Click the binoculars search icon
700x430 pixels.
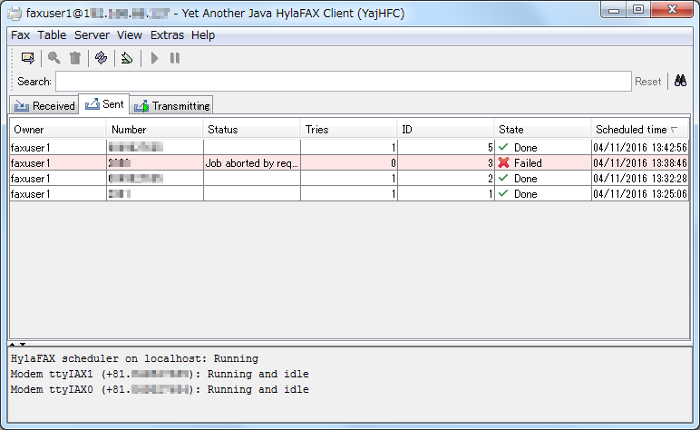pos(680,81)
